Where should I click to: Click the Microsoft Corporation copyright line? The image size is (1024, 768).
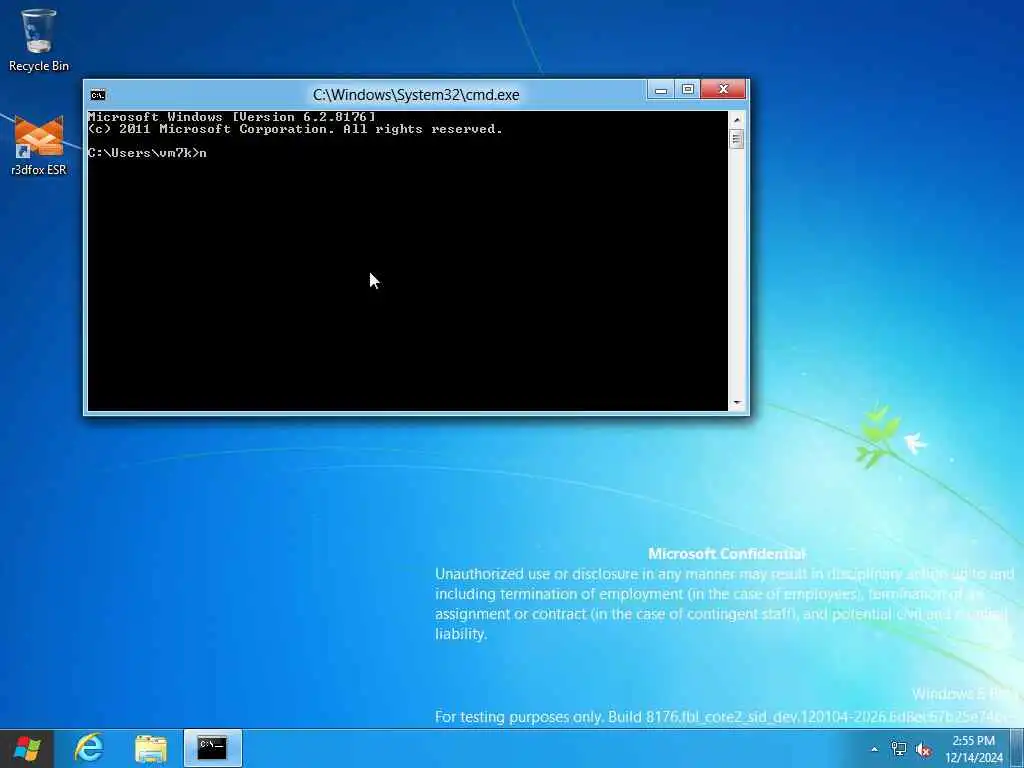click(295, 129)
